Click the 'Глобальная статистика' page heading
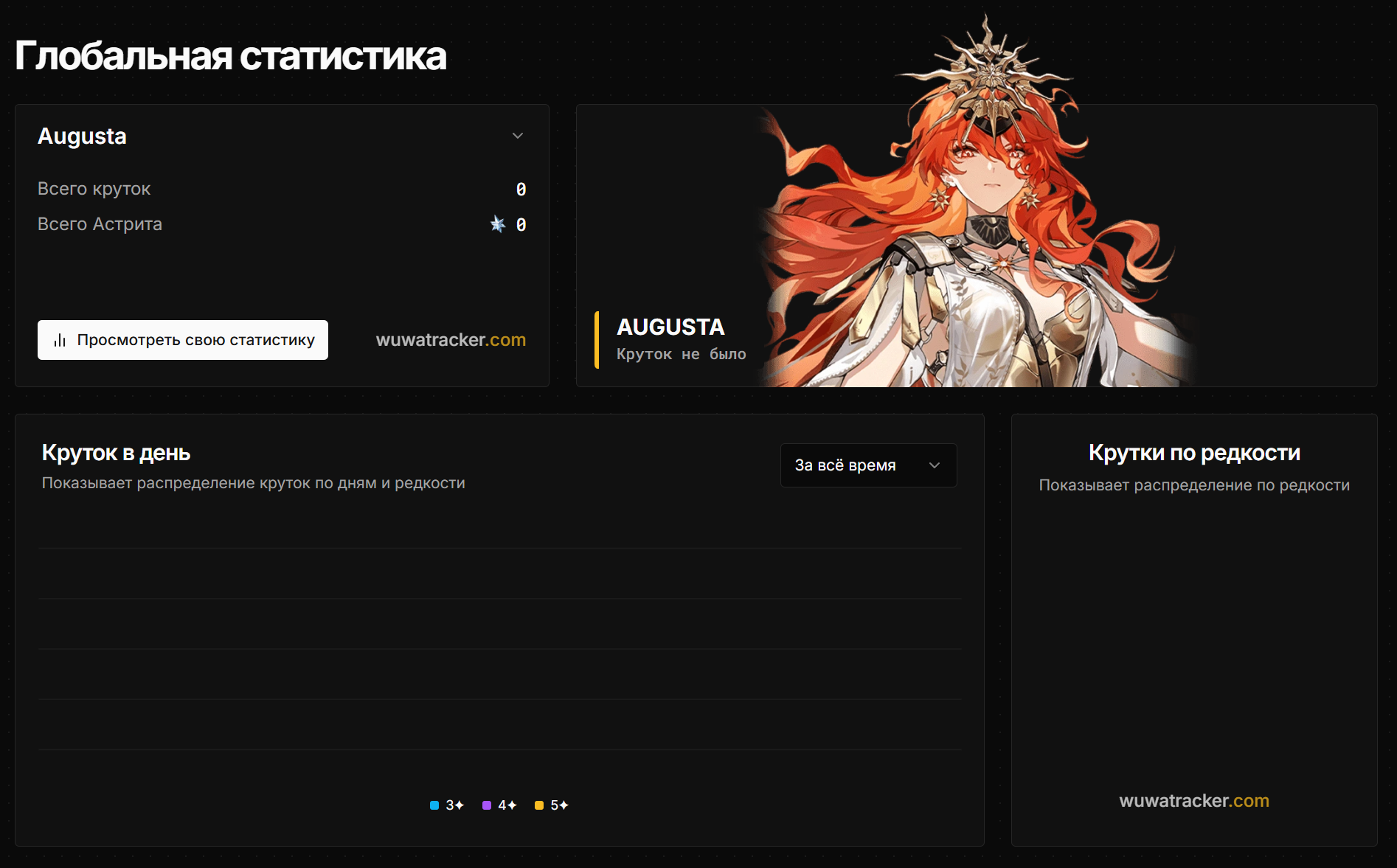The height and width of the screenshot is (868, 1397). [x=231, y=56]
